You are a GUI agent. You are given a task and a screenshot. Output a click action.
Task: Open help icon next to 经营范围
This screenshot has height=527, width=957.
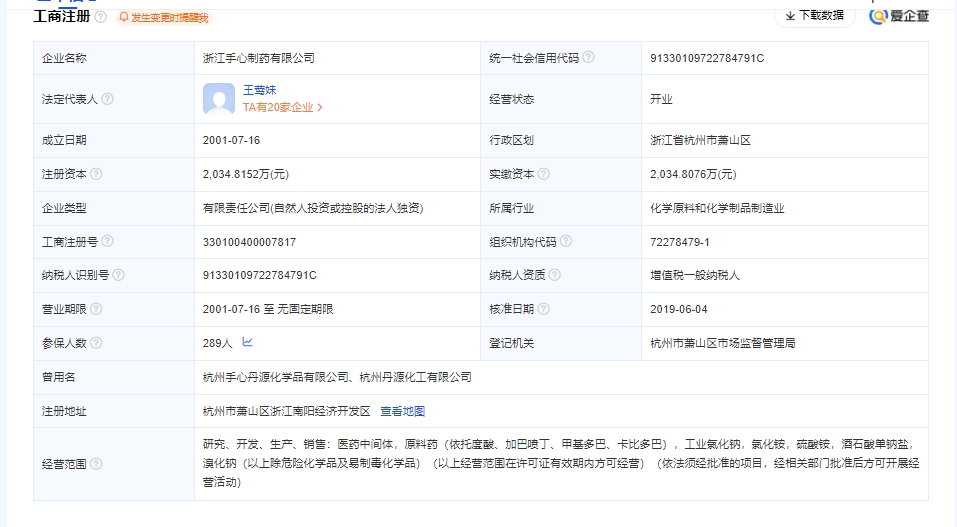[96, 463]
